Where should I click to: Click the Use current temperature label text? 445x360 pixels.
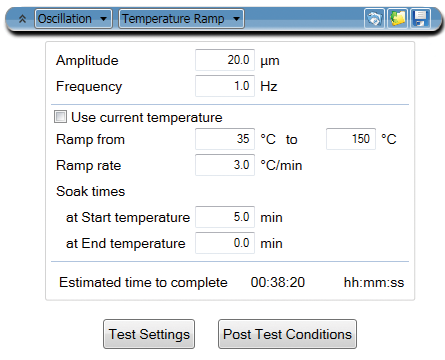point(147,117)
